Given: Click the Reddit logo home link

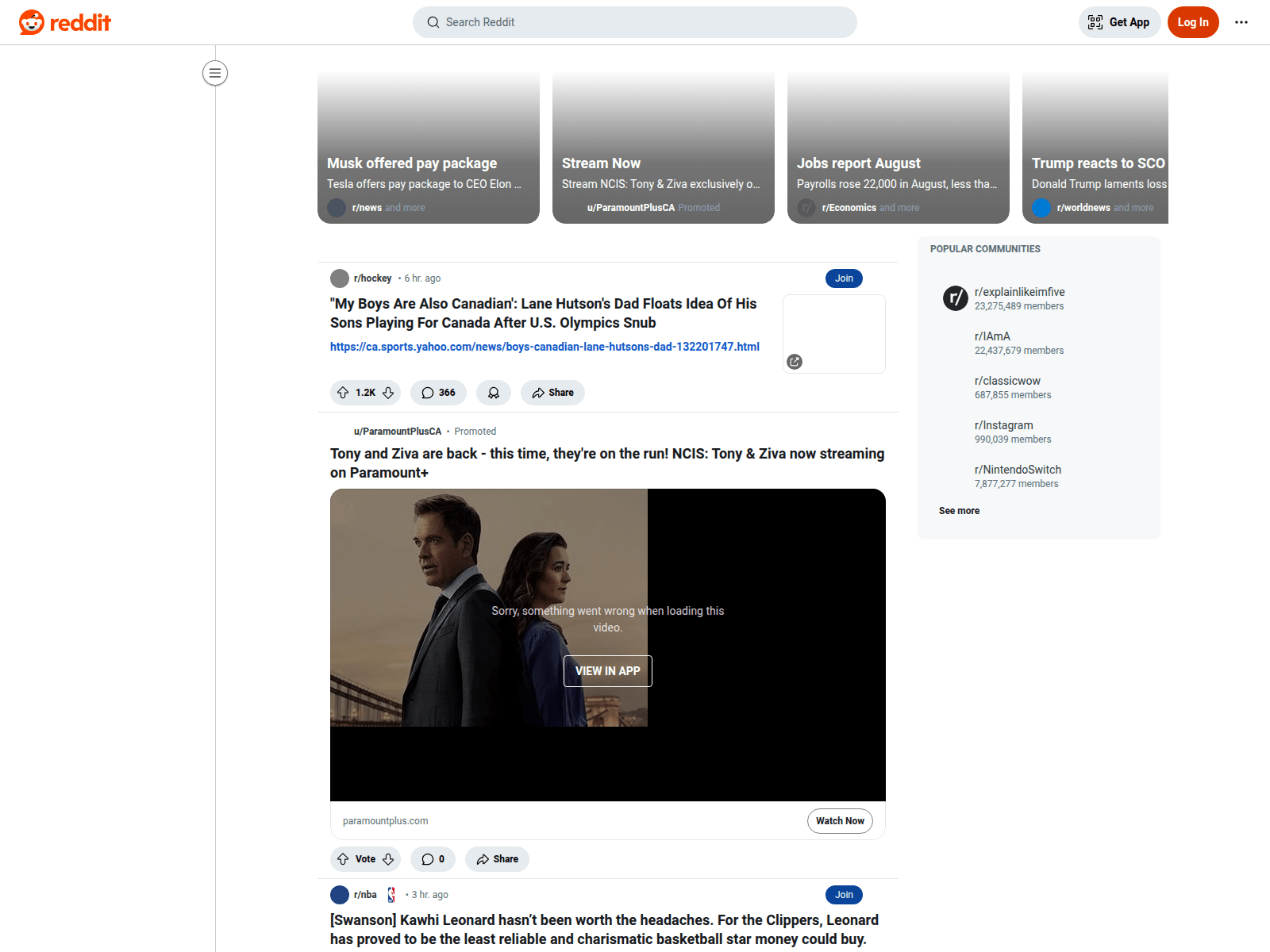Looking at the screenshot, I should [65, 22].
